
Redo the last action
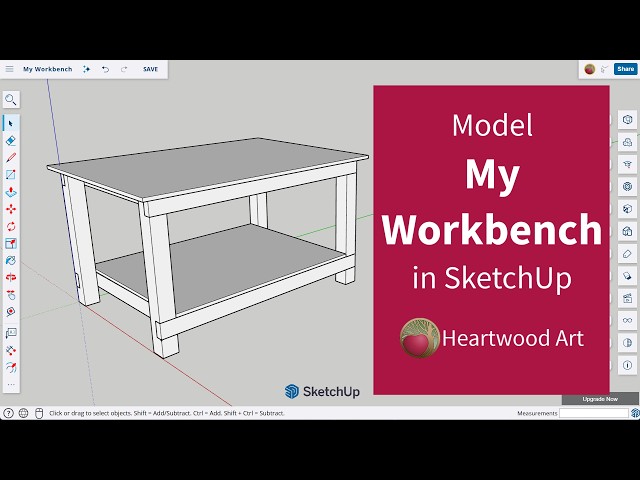(124, 69)
